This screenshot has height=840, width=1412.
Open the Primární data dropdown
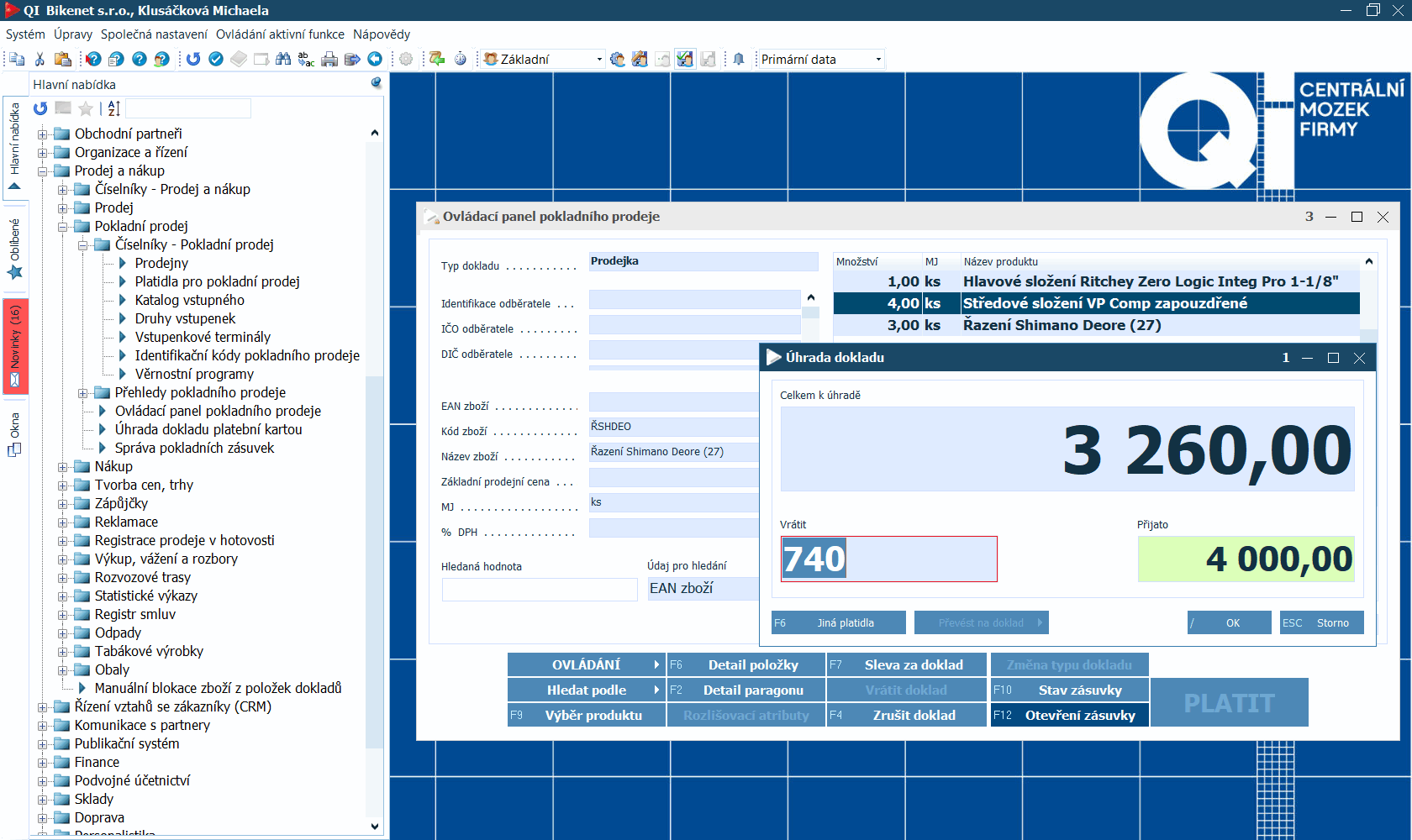pos(878,60)
